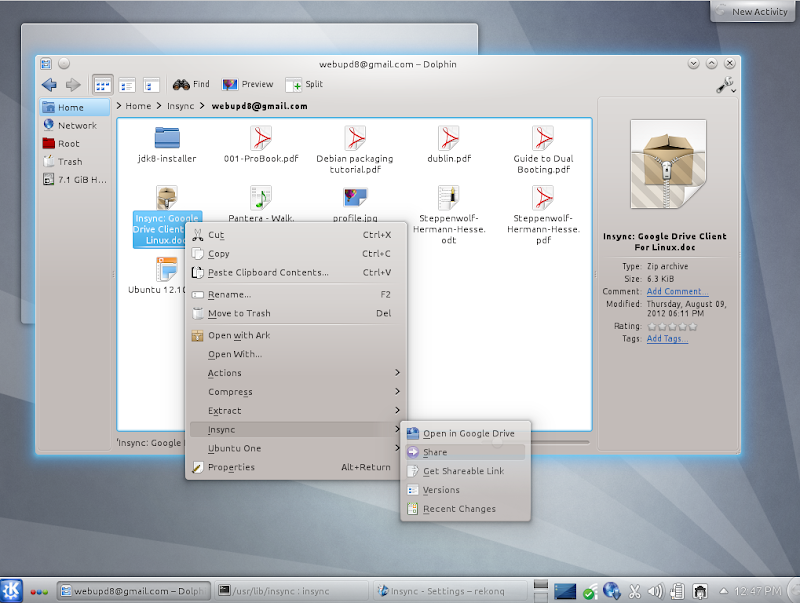Set rating using the star row
Image resolution: width=800 pixels, height=603 pixels.
[x=672, y=326]
